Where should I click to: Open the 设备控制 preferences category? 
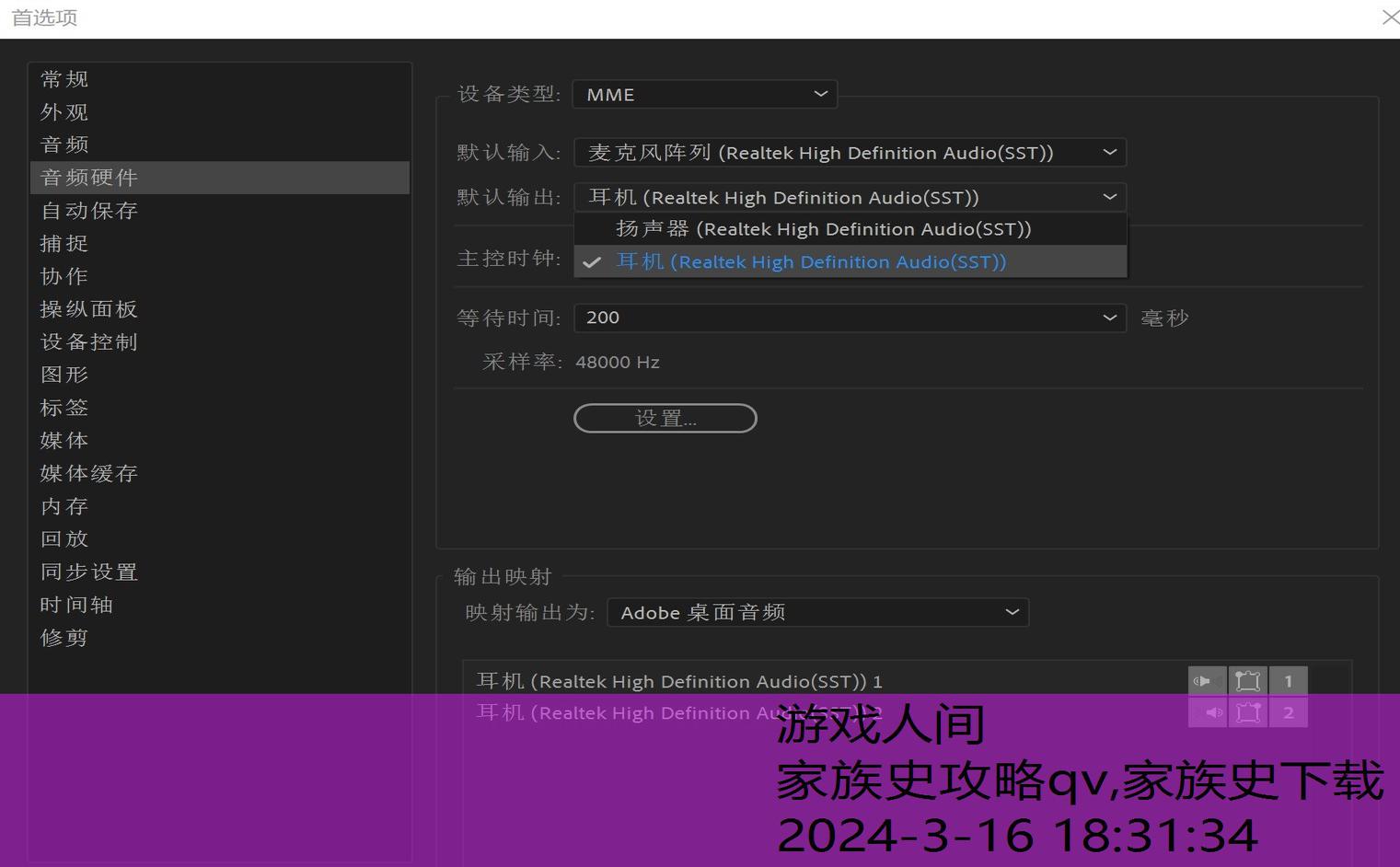[220, 341]
